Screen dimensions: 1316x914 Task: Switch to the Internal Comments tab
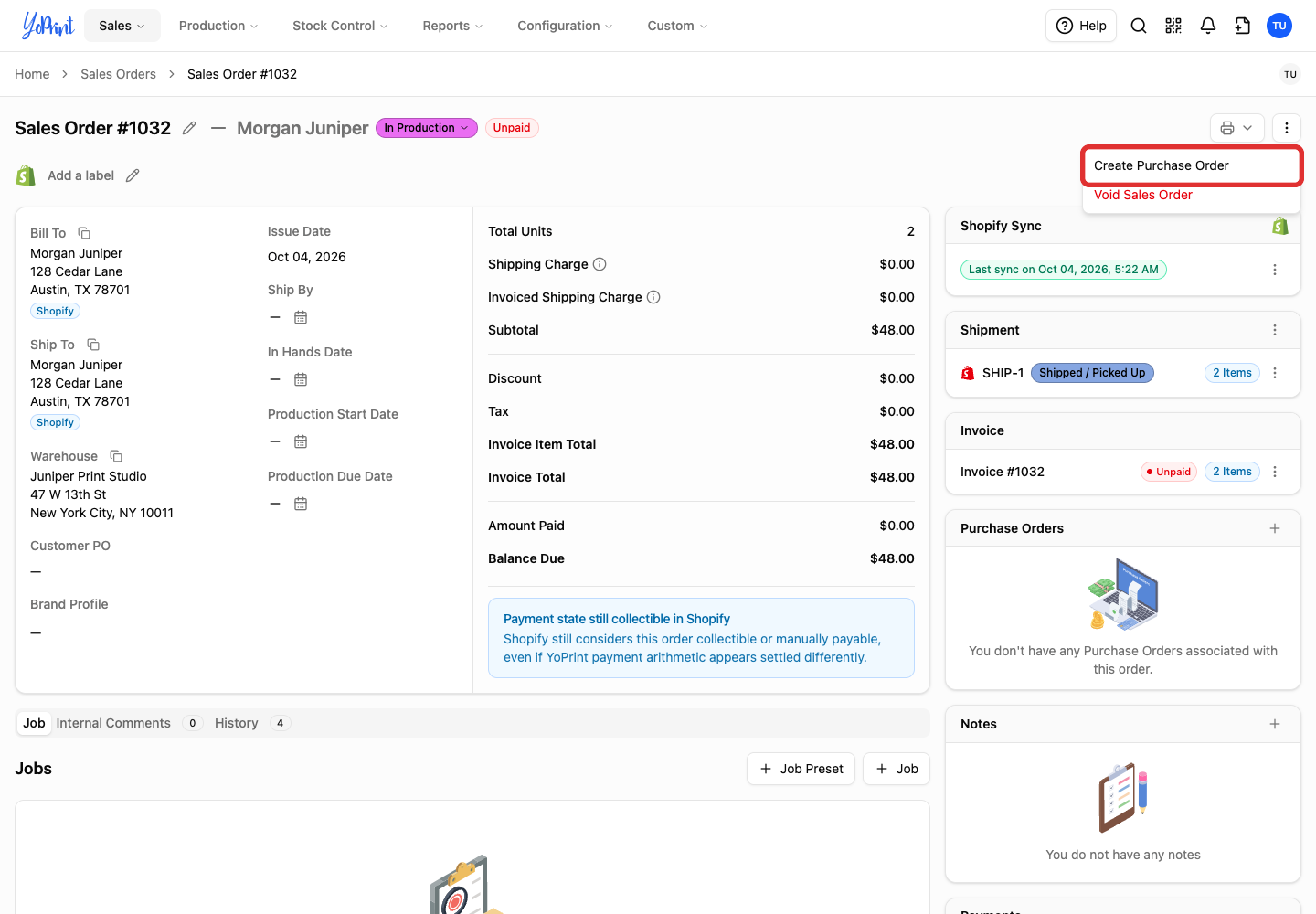point(128,723)
